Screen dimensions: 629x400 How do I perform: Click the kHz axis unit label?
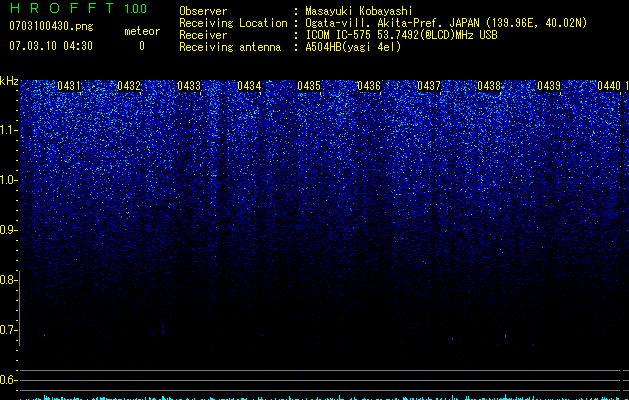coord(9,81)
